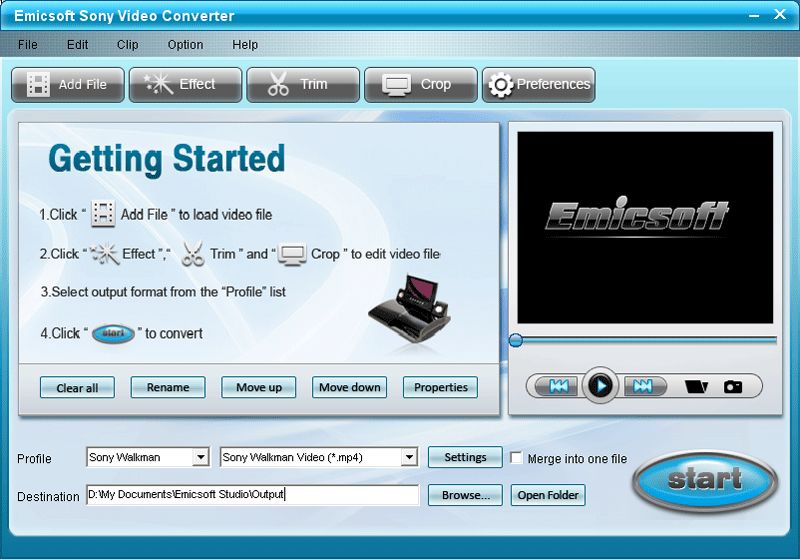Image resolution: width=800 pixels, height=559 pixels.
Task: Skip to previous with the rewind button
Action: coord(558,386)
